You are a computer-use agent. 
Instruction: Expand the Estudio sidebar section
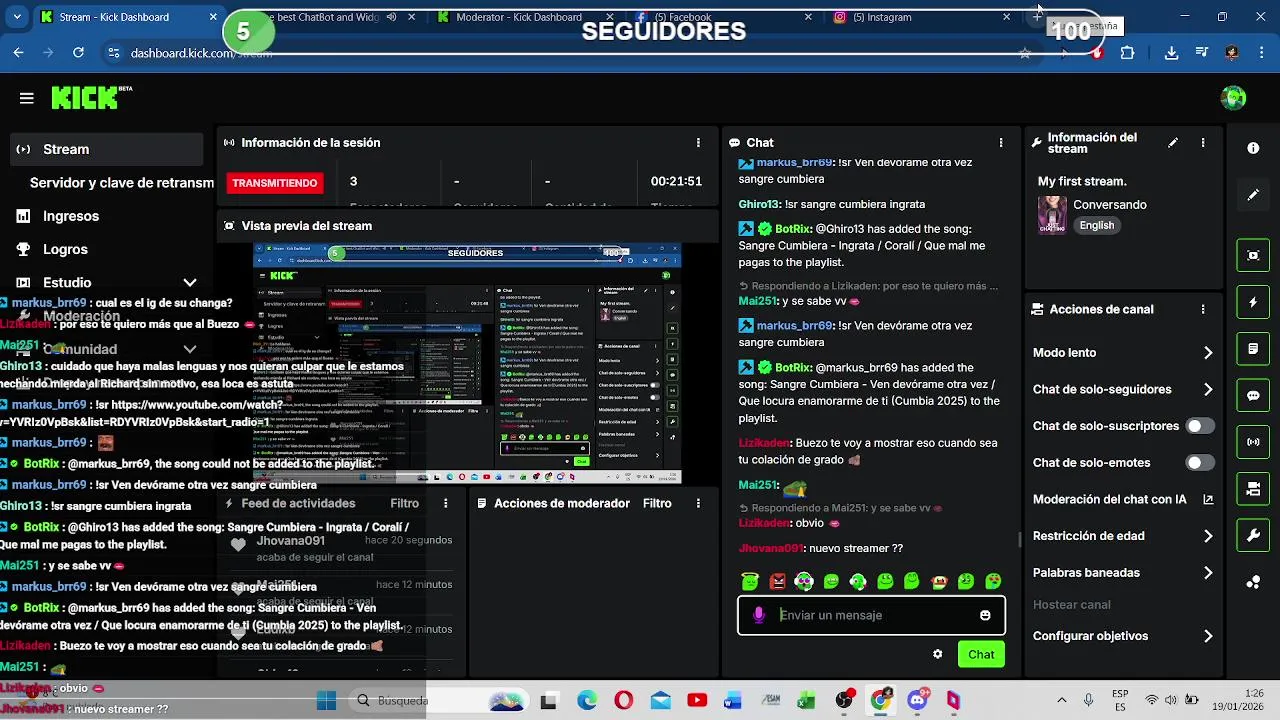point(190,283)
